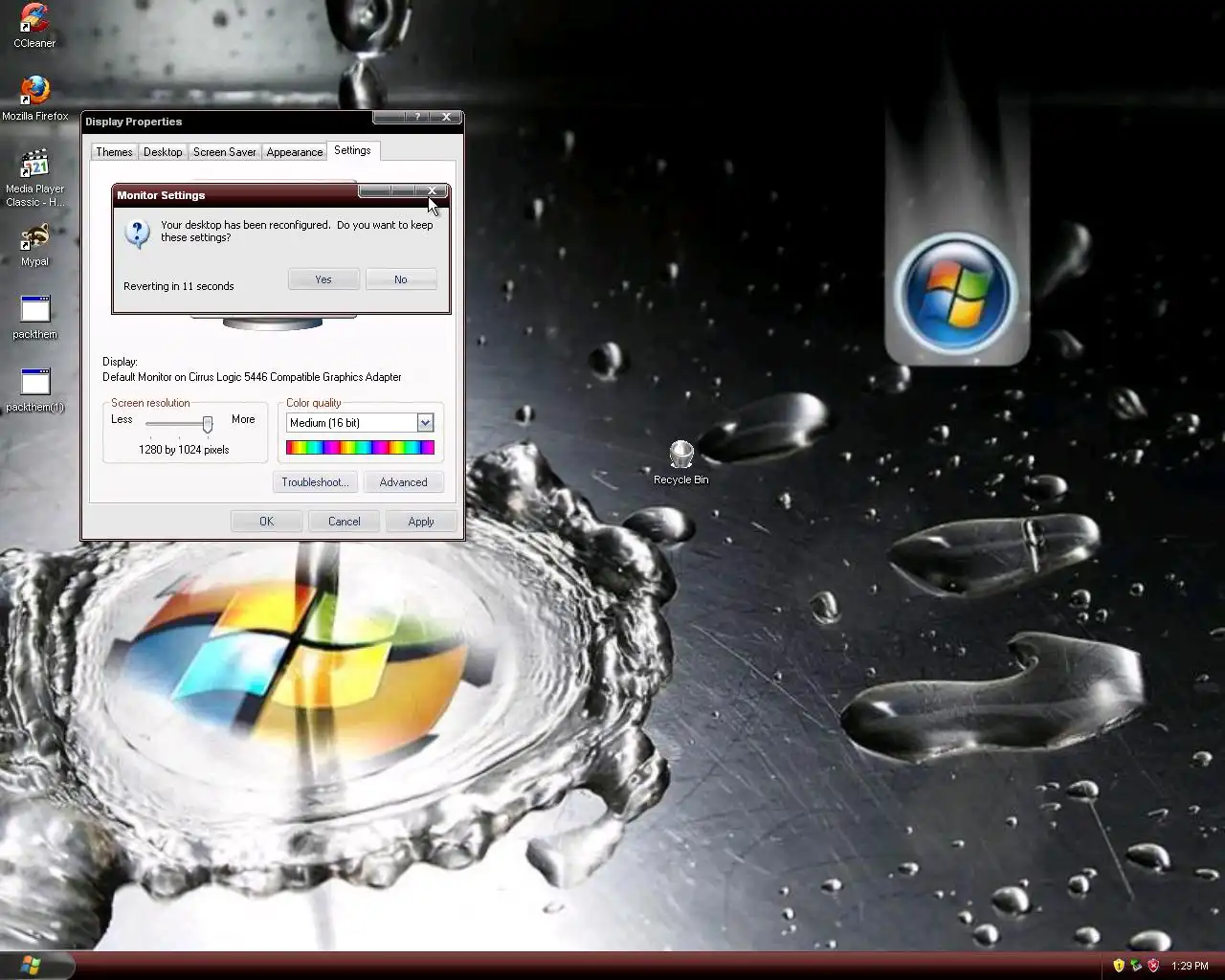
Task: Click the red shield alert tray icon
Action: pos(1154,966)
